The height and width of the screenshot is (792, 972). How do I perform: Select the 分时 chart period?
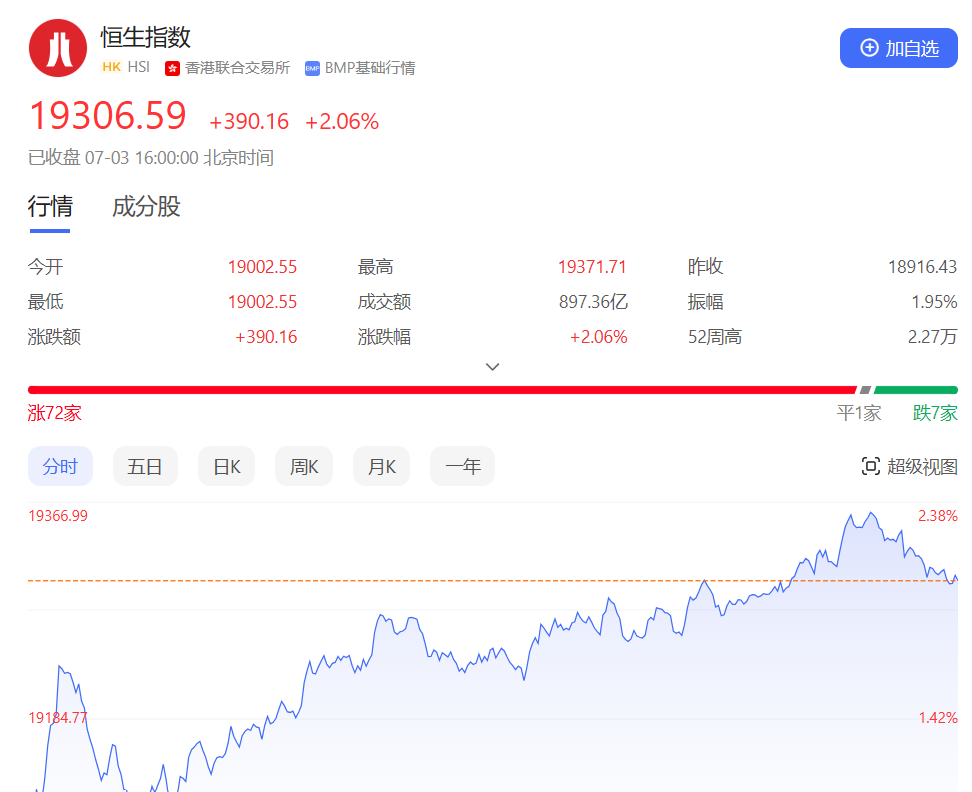tap(60, 466)
